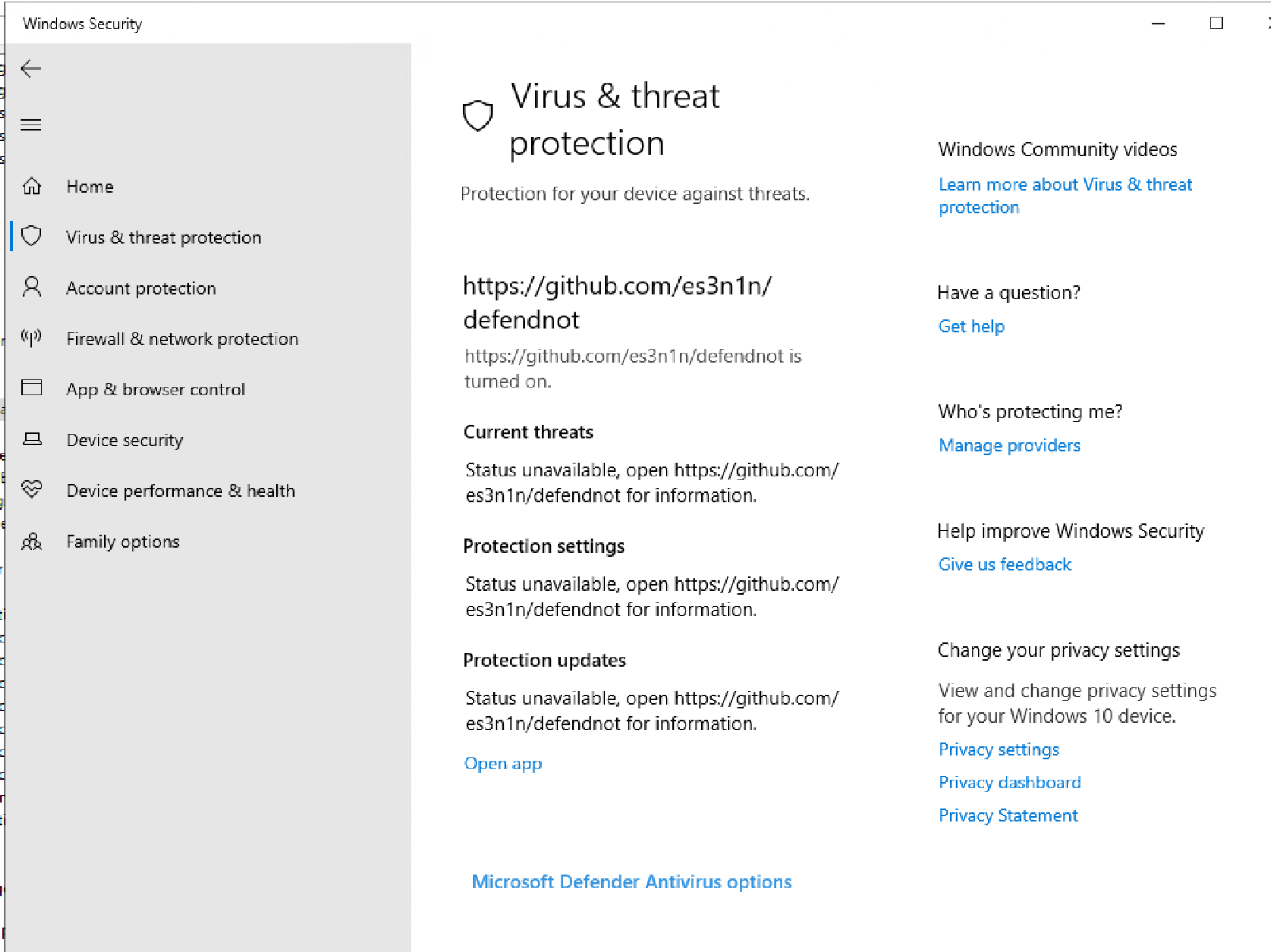
Task: Open Firewall & network protection antenna icon
Action: point(32,338)
